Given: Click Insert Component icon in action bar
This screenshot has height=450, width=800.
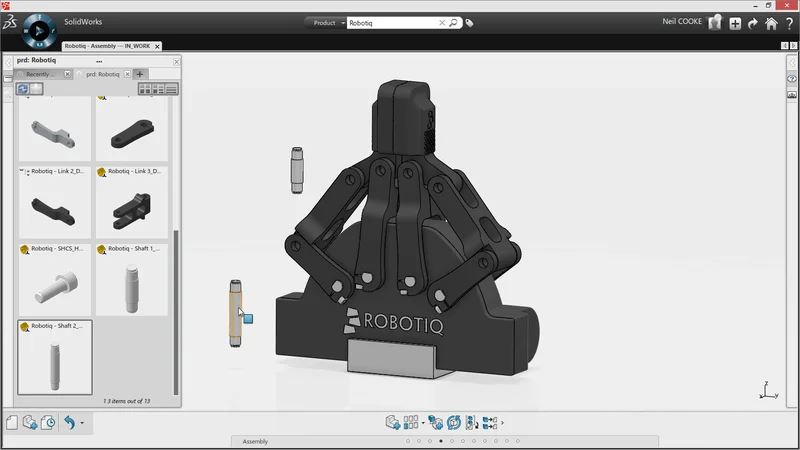Looking at the screenshot, I should (x=392, y=422).
